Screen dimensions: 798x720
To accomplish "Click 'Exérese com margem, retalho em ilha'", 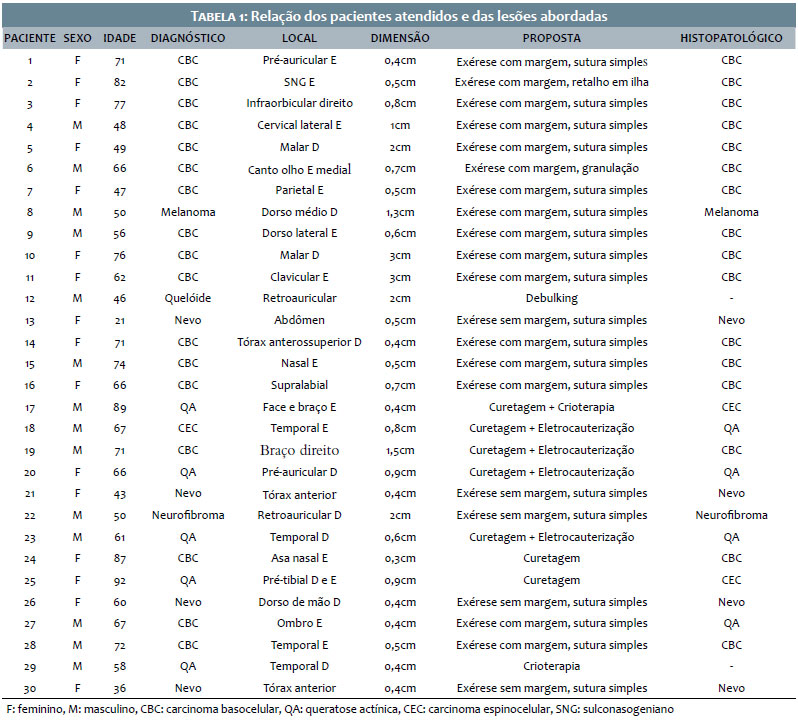I will coord(552,82).
